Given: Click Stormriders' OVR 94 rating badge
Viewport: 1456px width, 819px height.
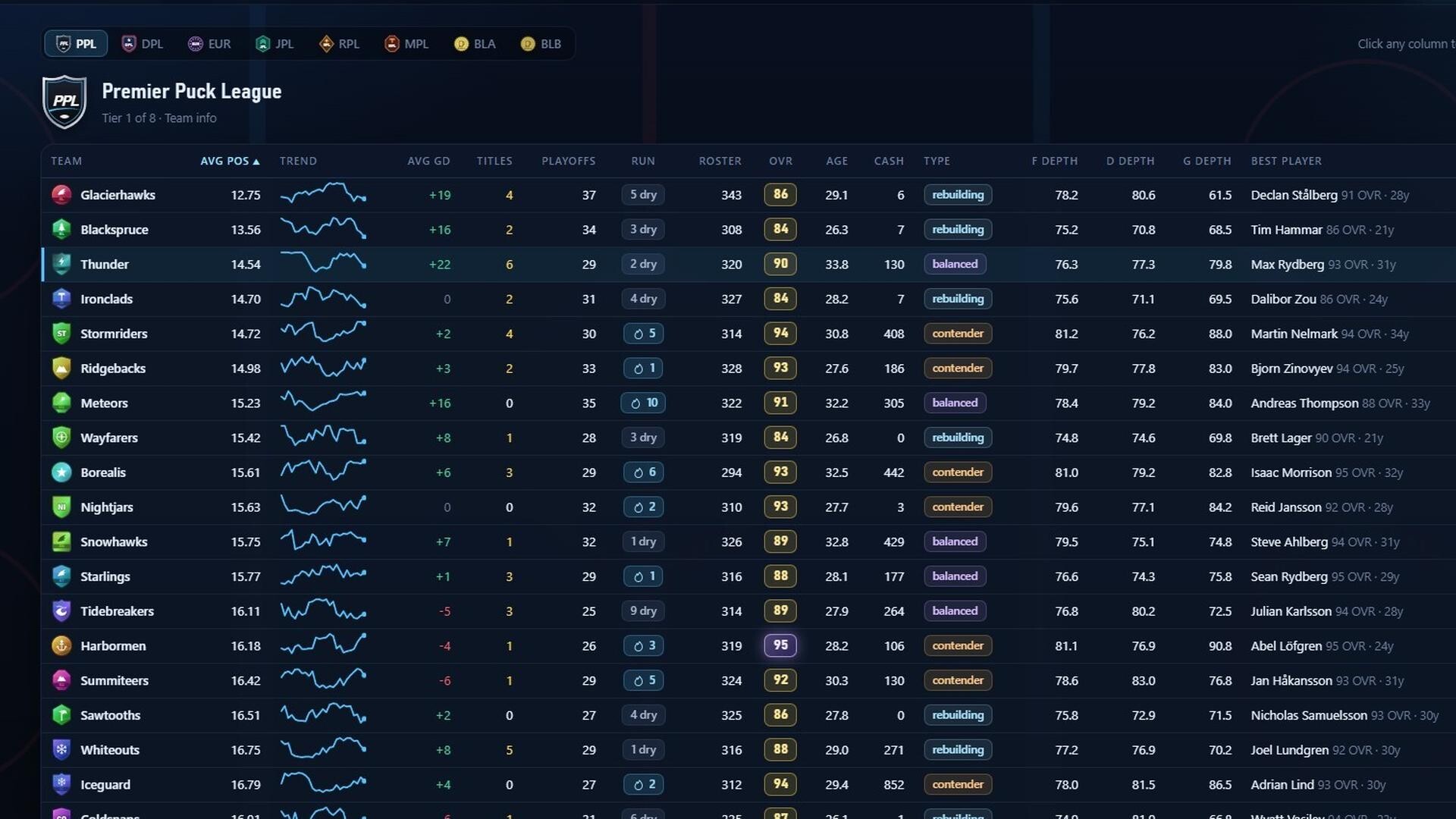Looking at the screenshot, I should click(780, 334).
